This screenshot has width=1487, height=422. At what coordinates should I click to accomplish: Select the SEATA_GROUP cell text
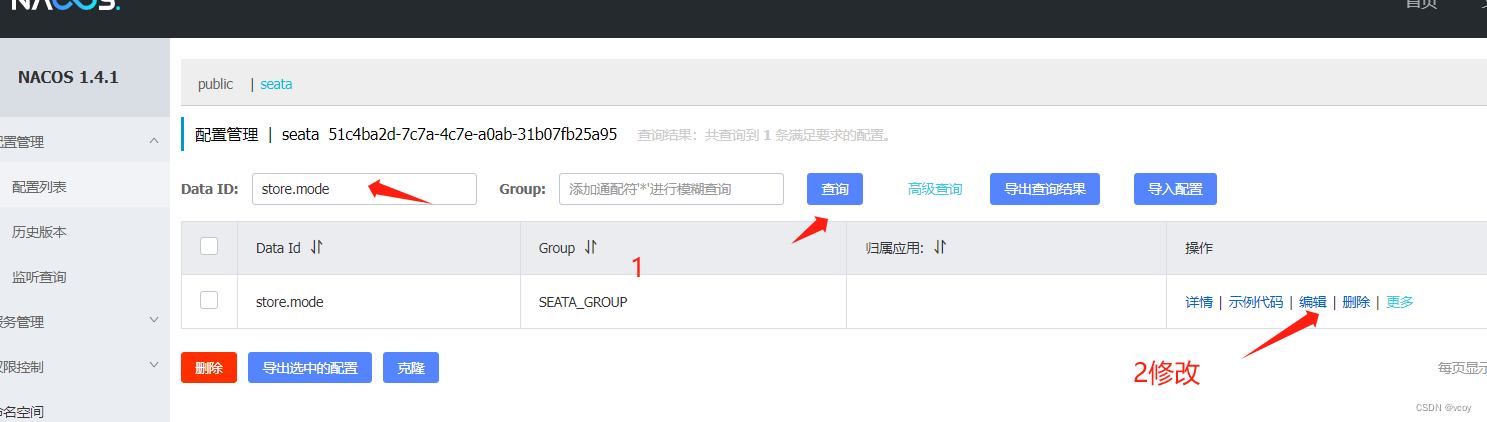click(583, 301)
